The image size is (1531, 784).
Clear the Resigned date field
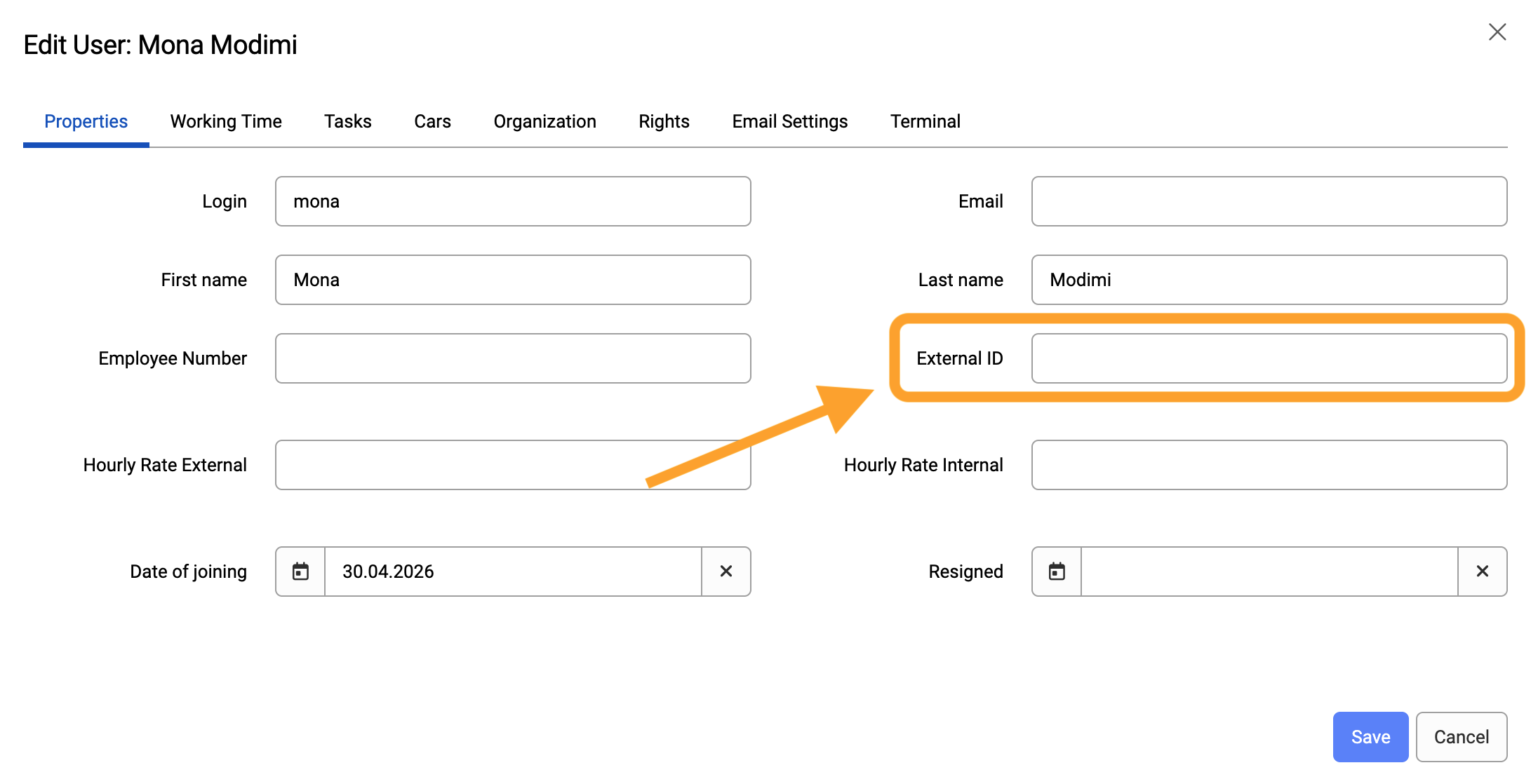pos(1483,572)
